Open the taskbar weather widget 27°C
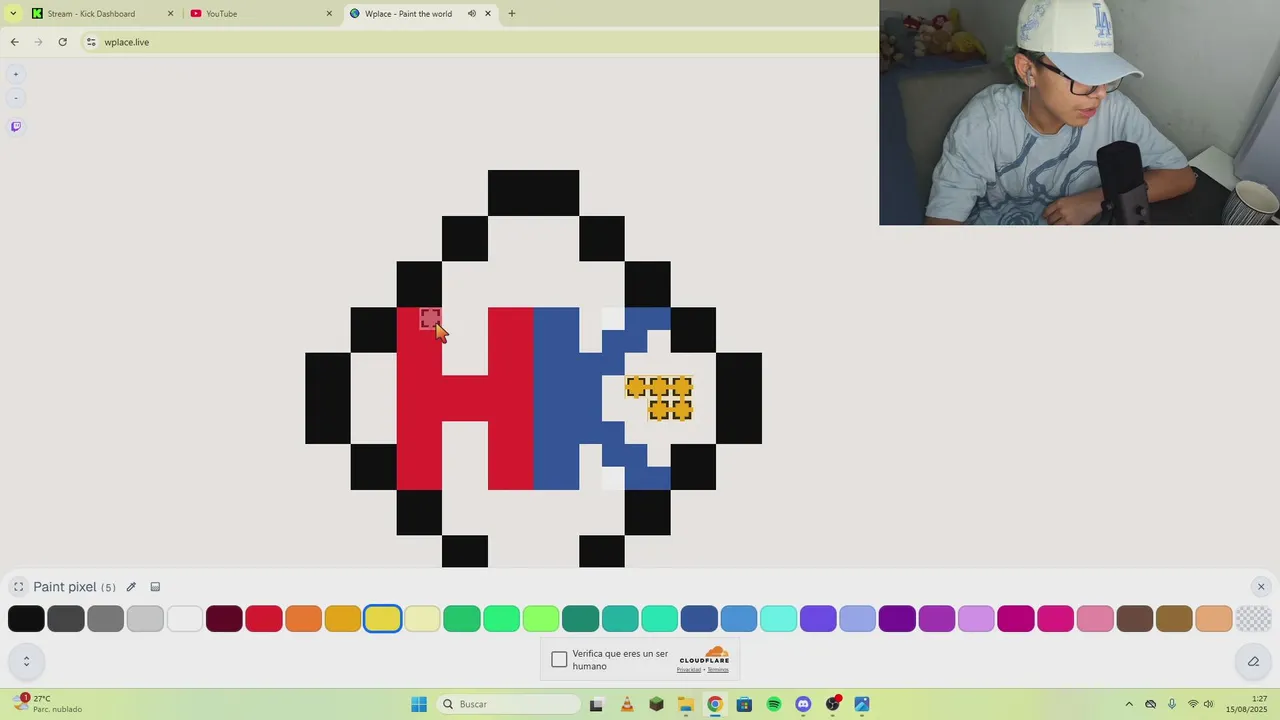This screenshot has width=1280, height=720. tap(48, 704)
